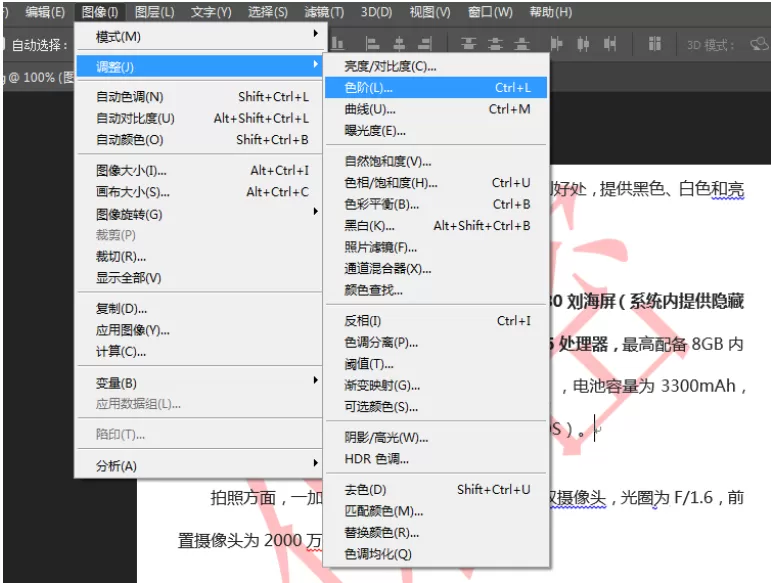Click the Distribute horizontal centers icon
Viewport: 771px width, 583px height.
[x=583, y=44]
